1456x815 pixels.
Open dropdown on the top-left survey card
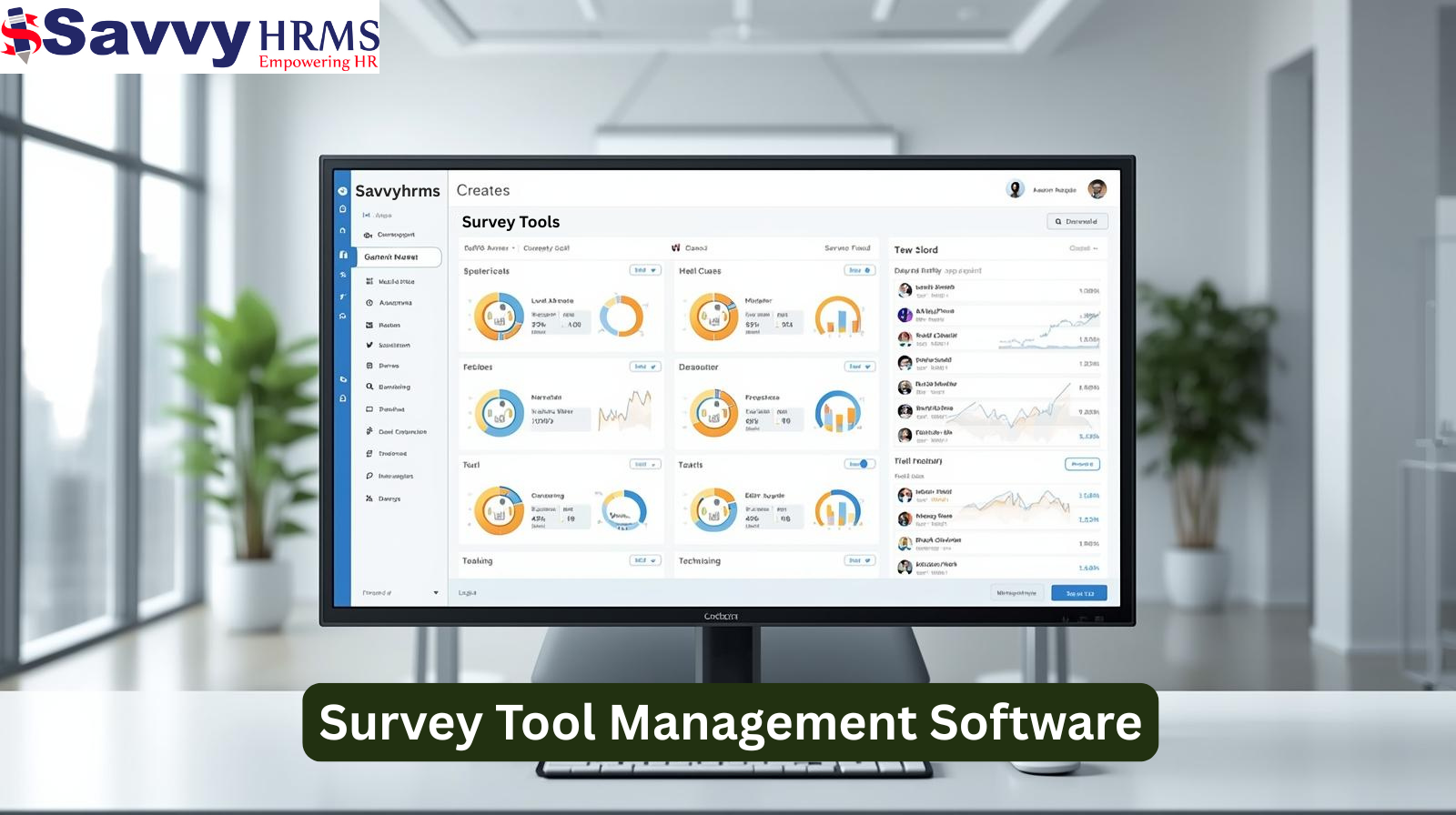(x=645, y=270)
